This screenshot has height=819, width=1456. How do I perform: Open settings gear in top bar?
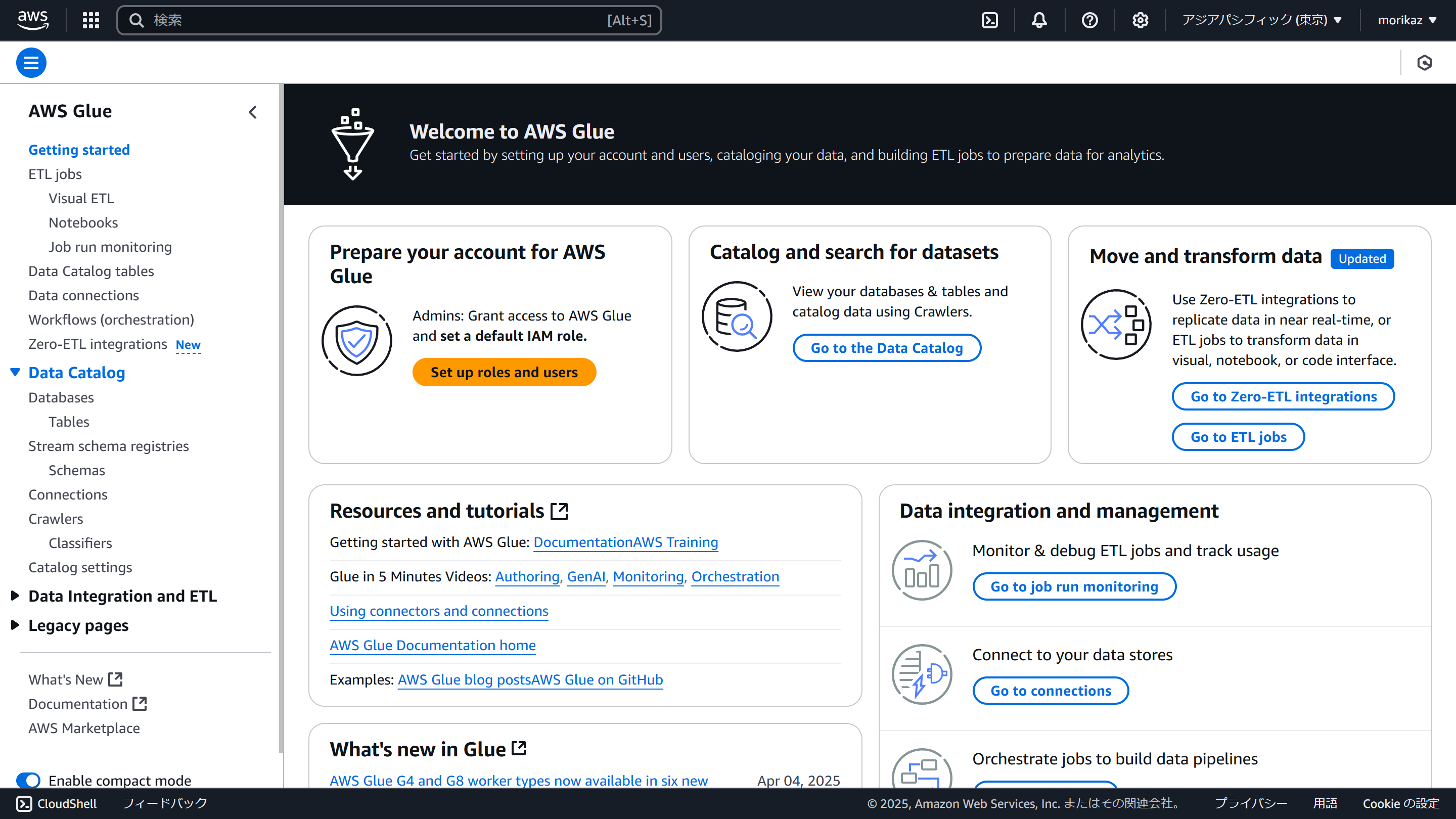tap(1140, 20)
